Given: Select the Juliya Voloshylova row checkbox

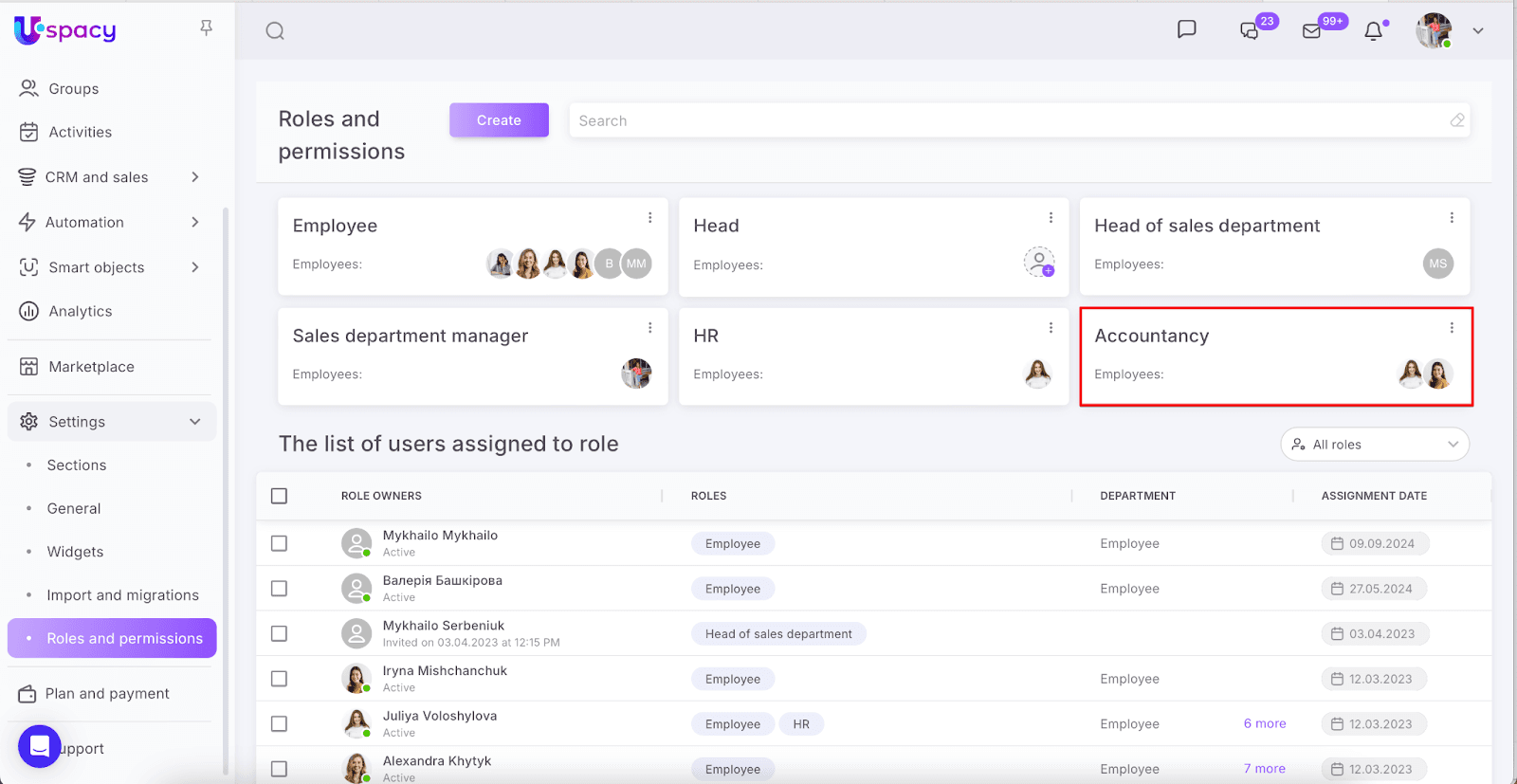Looking at the screenshot, I should pyautogui.click(x=279, y=723).
